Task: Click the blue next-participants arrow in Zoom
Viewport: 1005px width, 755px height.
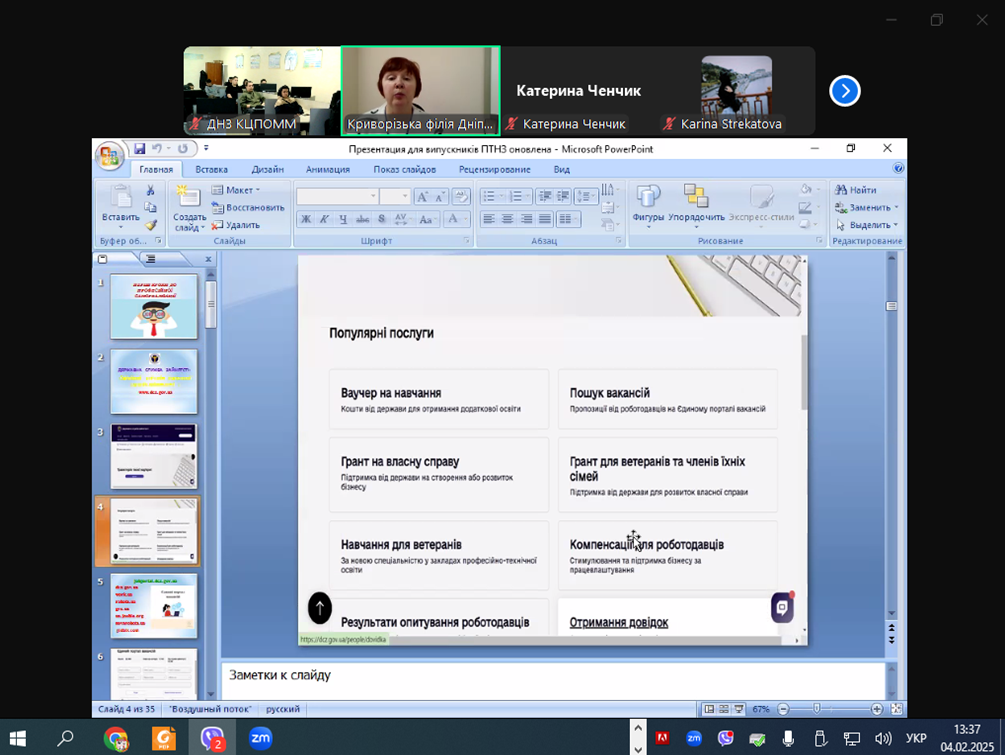Action: point(844,91)
